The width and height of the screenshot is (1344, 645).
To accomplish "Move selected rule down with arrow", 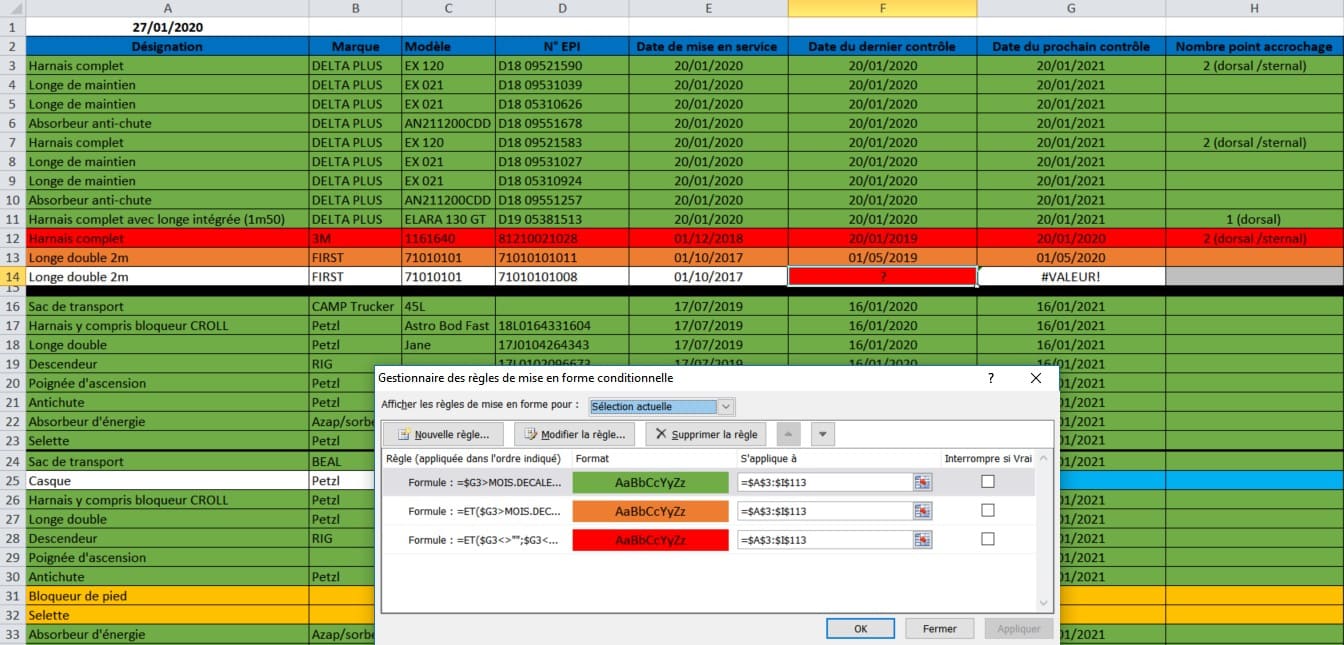I will (x=822, y=435).
